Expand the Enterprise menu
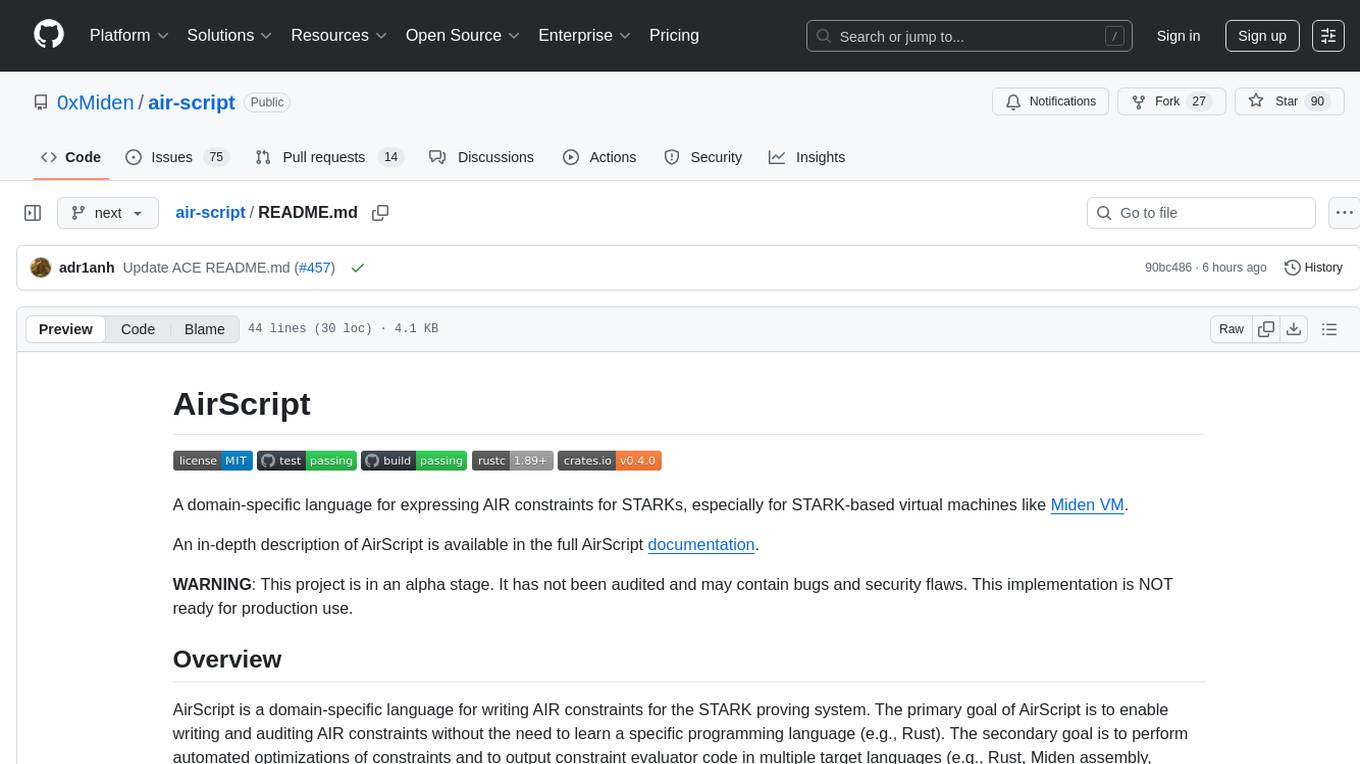This screenshot has width=1360, height=764. tap(585, 35)
